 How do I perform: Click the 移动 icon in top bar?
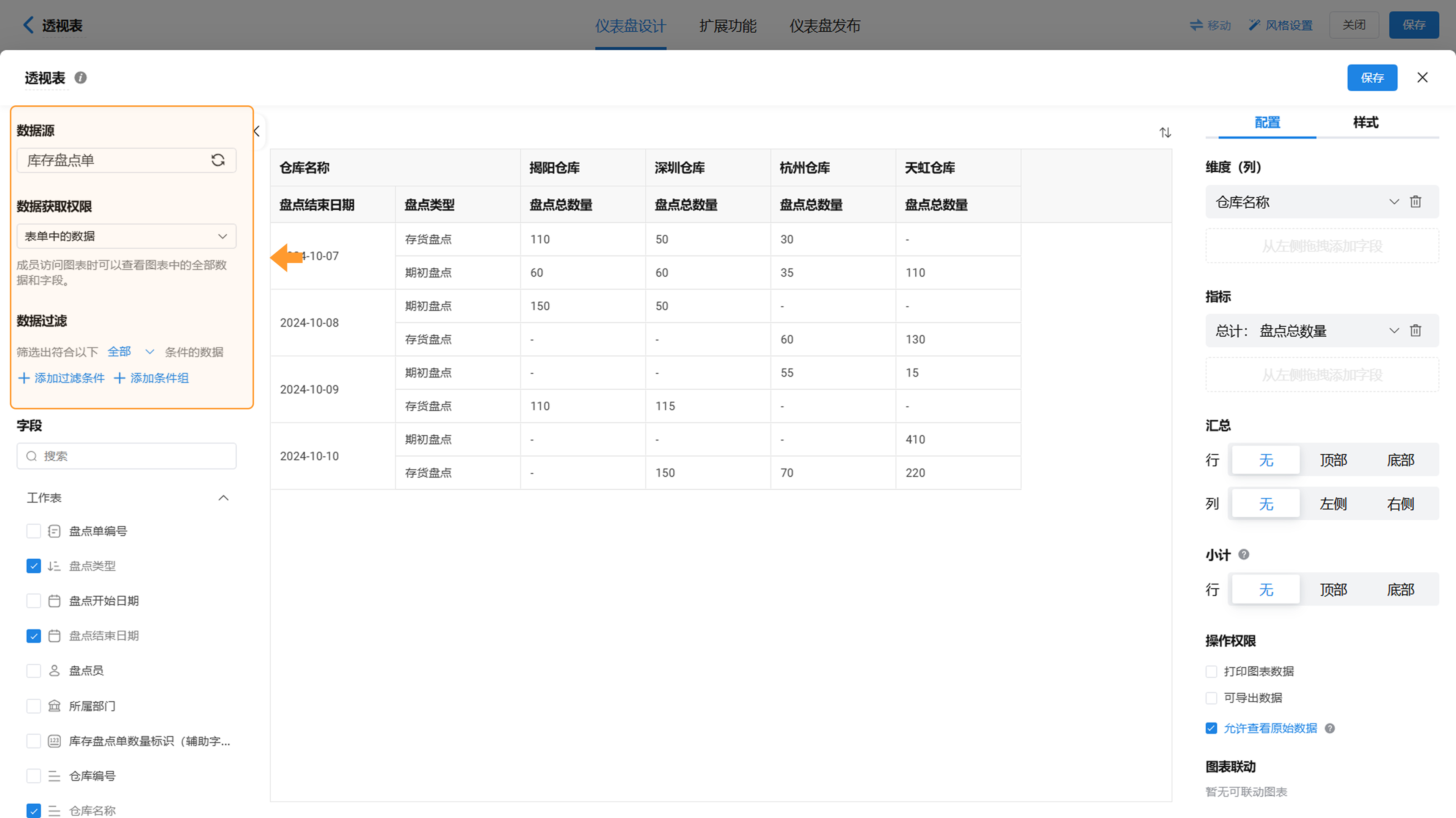1196,25
